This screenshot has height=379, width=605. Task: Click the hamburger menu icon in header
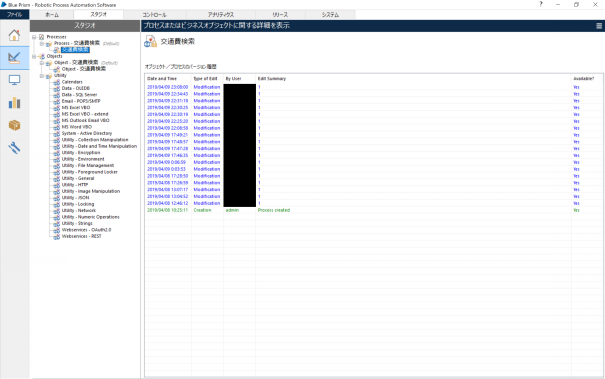599,26
